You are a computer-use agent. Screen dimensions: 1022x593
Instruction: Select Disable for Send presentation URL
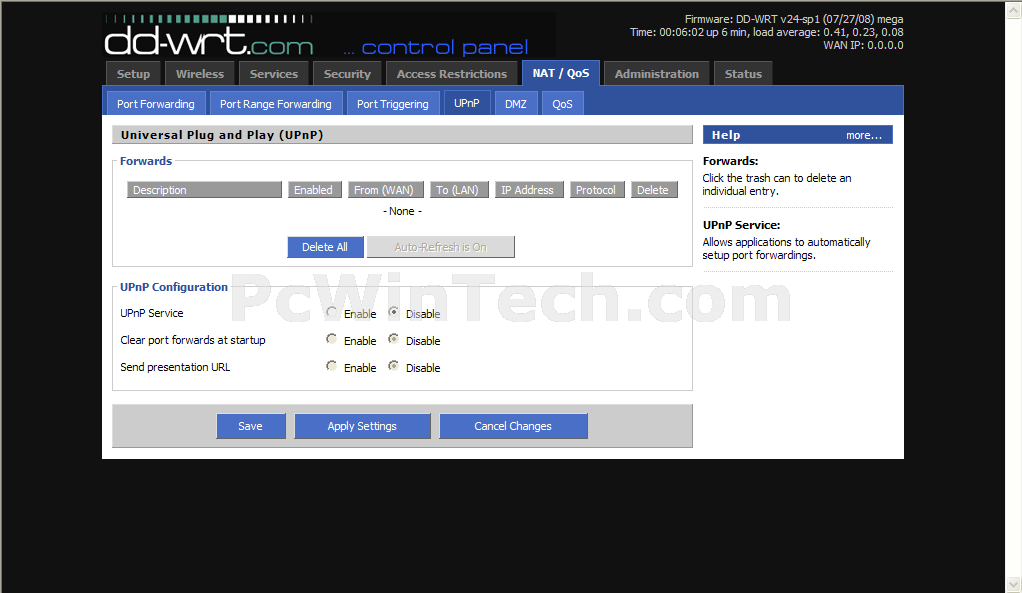394,366
